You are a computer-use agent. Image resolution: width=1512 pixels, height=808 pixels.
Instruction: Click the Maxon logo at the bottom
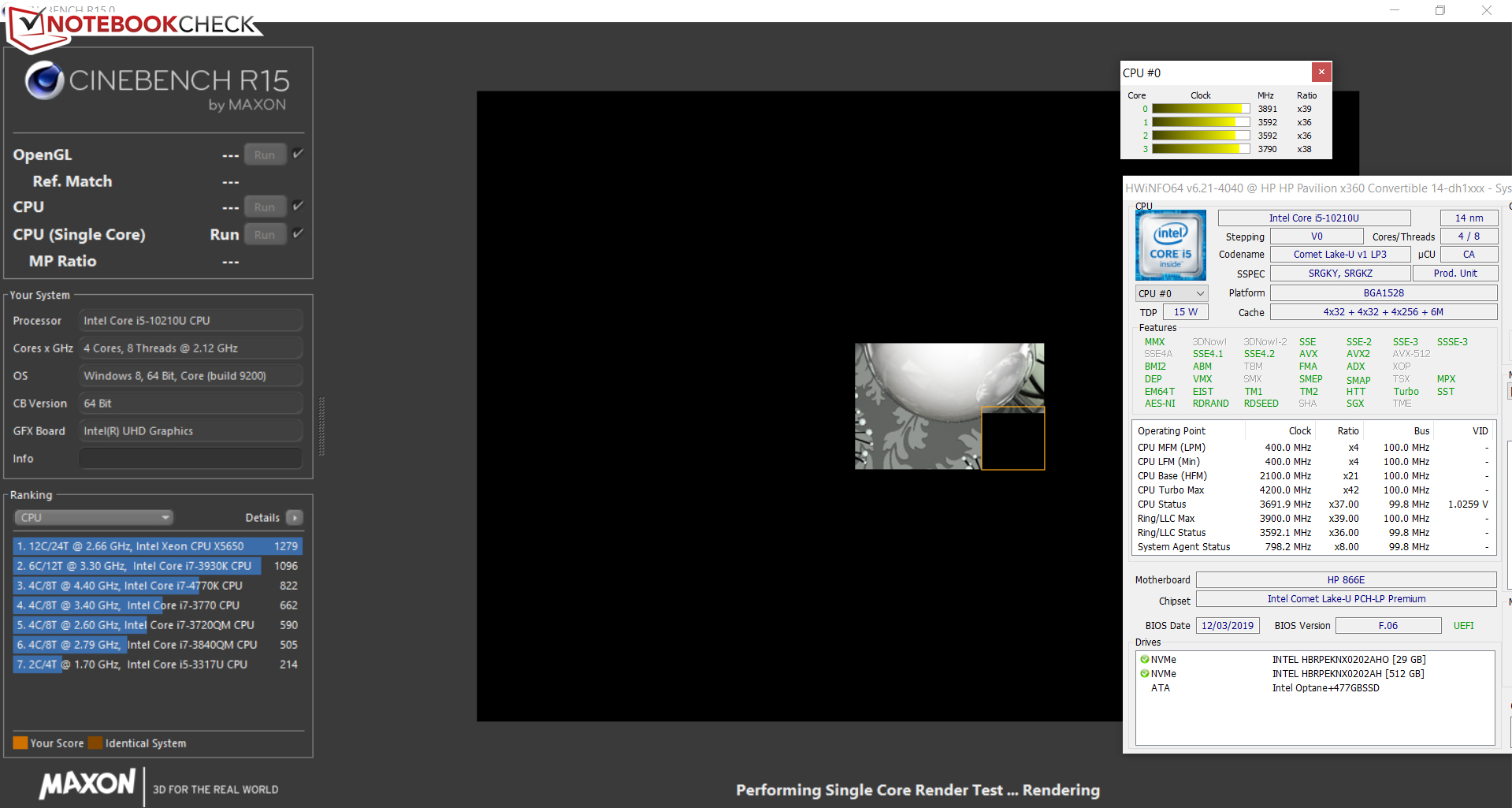coord(88,784)
